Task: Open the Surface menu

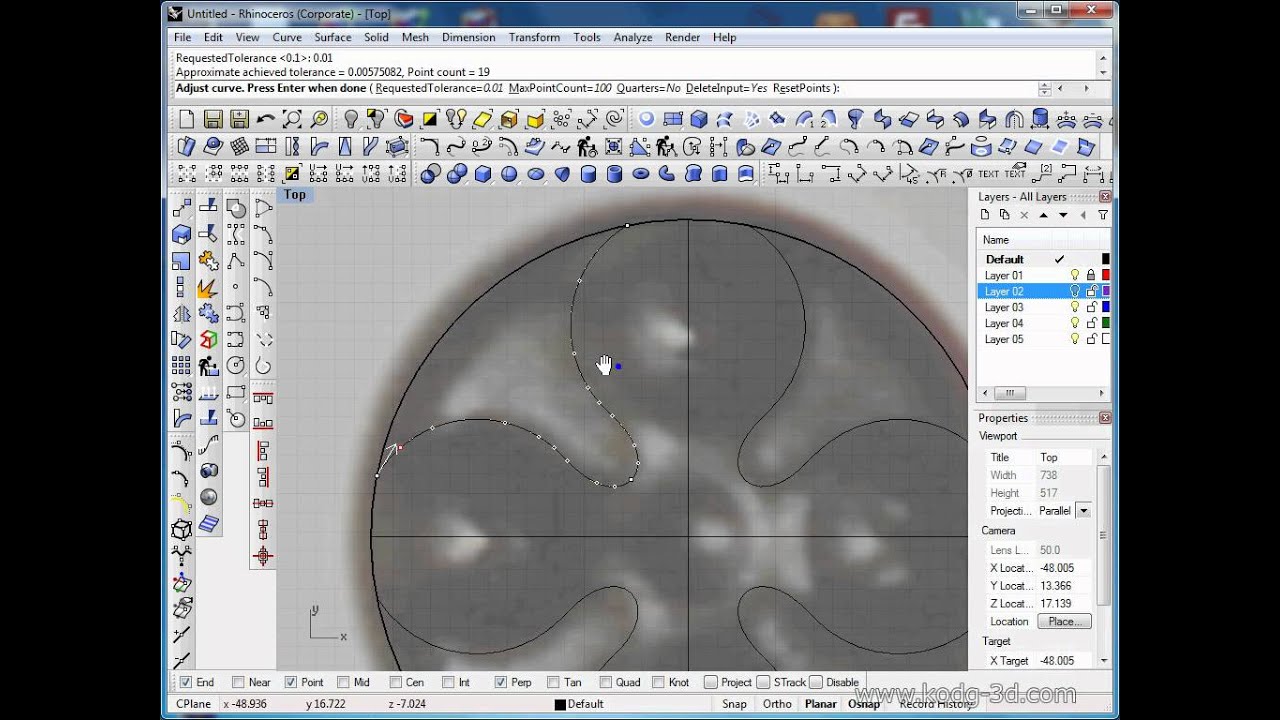Action: 333,37
